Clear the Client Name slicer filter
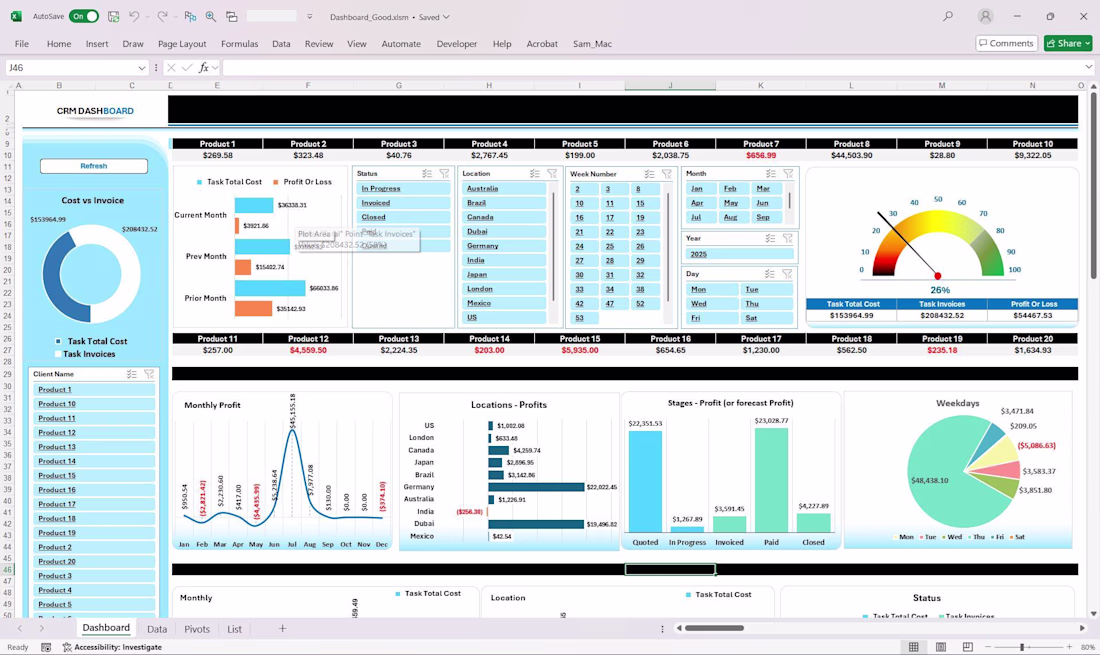Screen dimensions: 1100x655 click(x=149, y=374)
